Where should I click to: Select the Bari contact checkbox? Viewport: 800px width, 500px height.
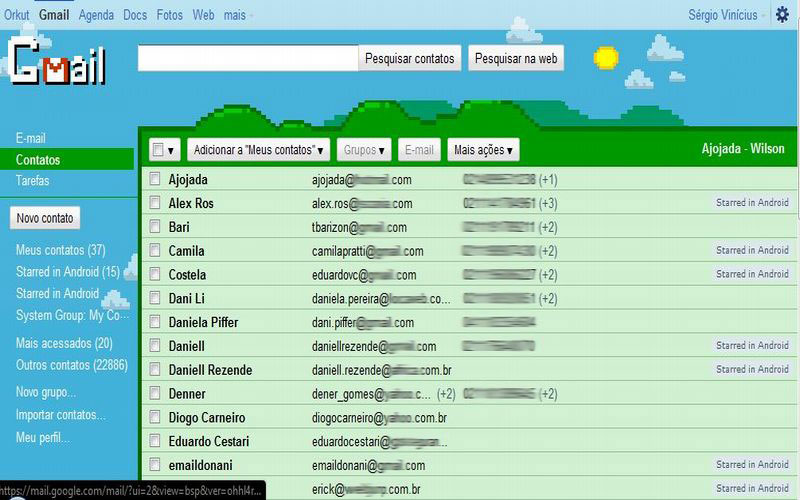tap(155, 226)
